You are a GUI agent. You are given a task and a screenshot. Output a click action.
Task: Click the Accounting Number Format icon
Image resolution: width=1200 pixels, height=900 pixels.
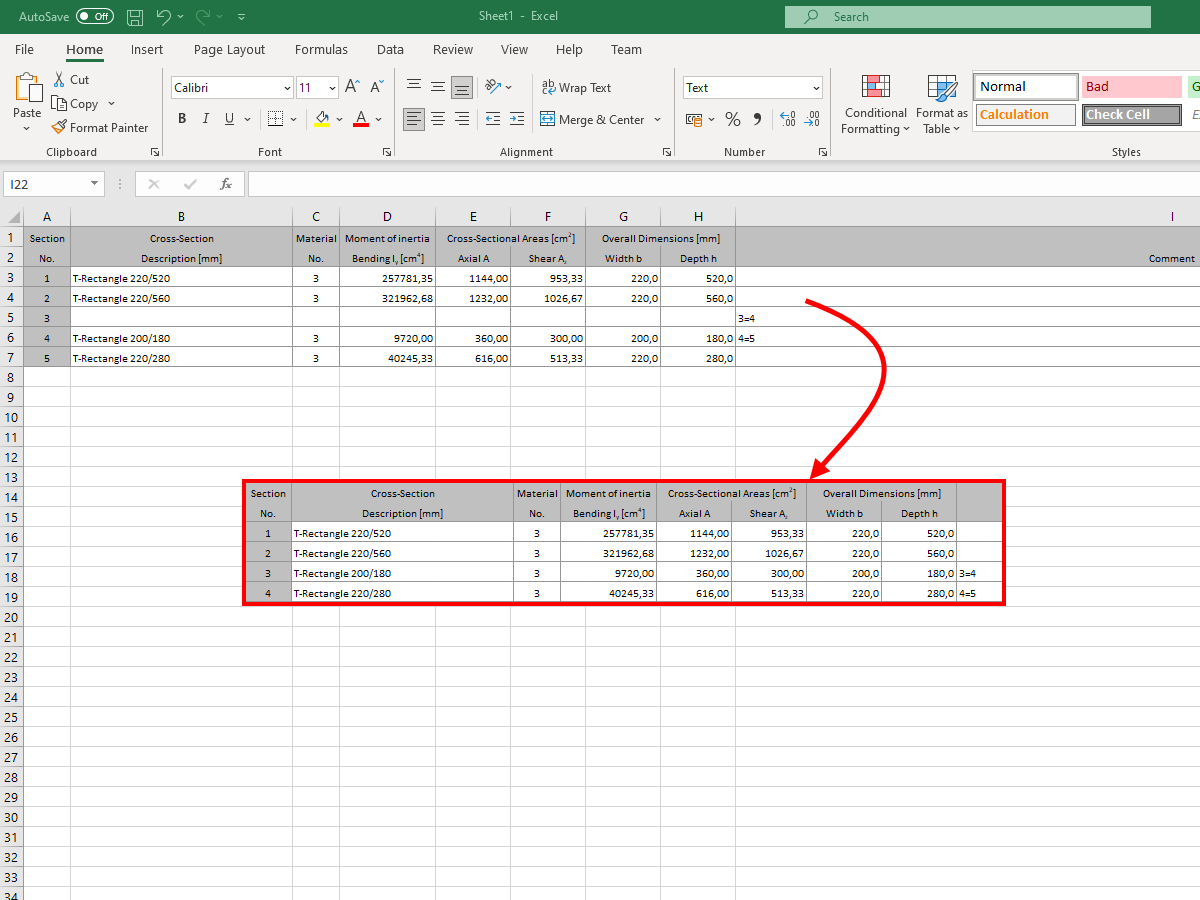[694, 119]
